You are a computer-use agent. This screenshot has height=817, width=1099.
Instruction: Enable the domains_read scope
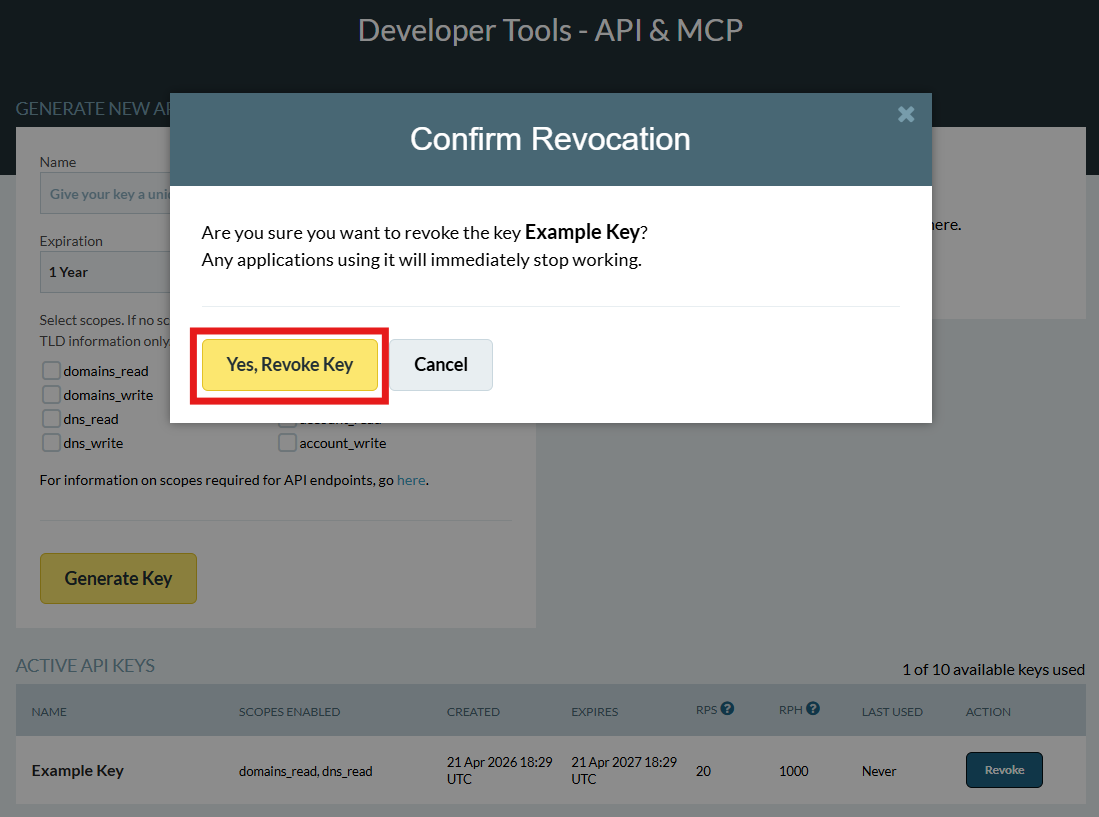point(51,371)
